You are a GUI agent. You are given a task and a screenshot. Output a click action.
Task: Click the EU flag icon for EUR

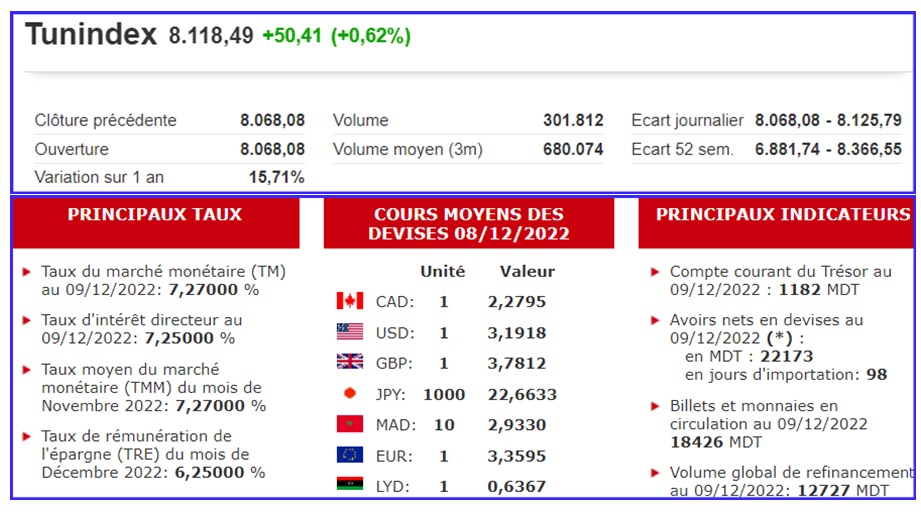349,455
